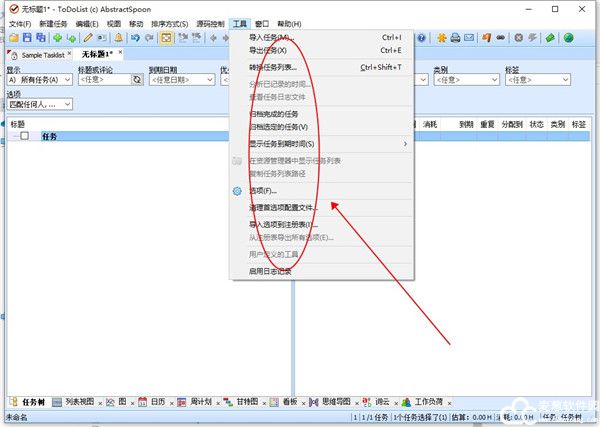600x427 pixels.
Task: Click the printer icon in the toolbar
Action: (x=455, y=38)
